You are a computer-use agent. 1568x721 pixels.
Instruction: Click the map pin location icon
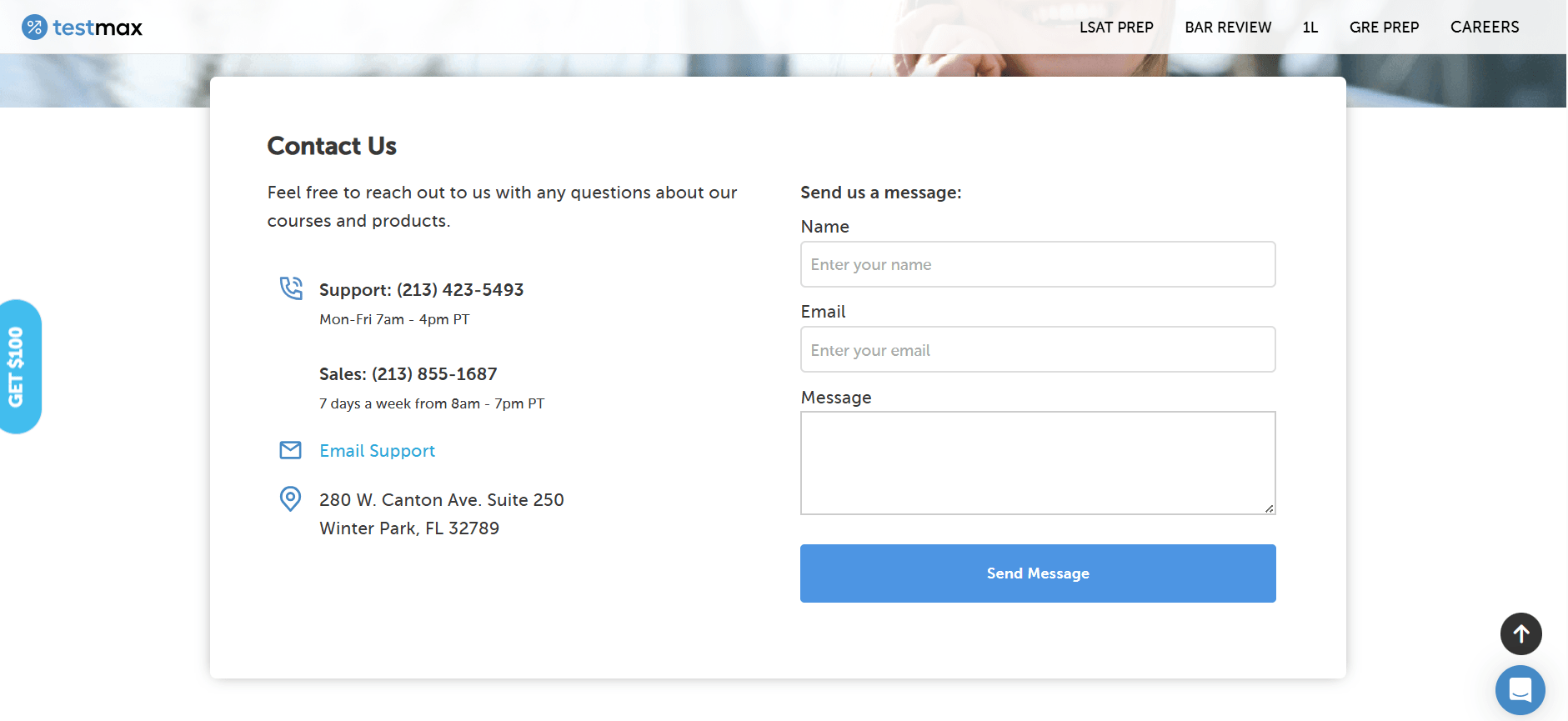point(290,498)
